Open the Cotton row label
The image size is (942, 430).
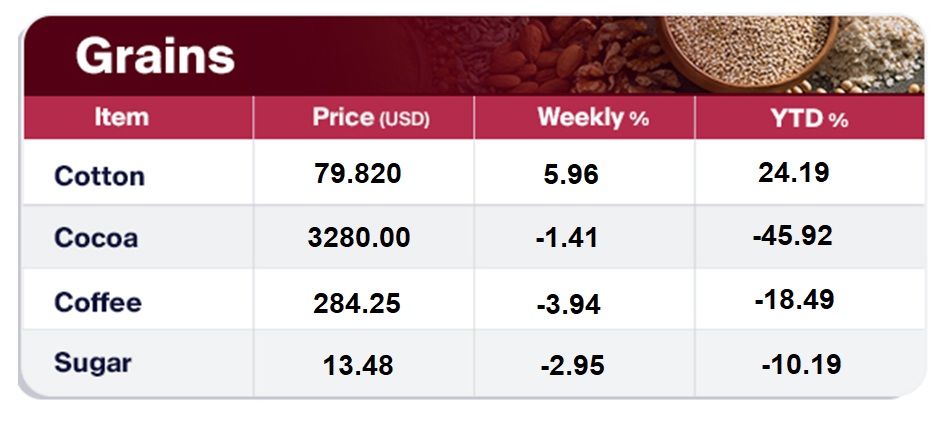pyautogui.click(x=99, y=176)
